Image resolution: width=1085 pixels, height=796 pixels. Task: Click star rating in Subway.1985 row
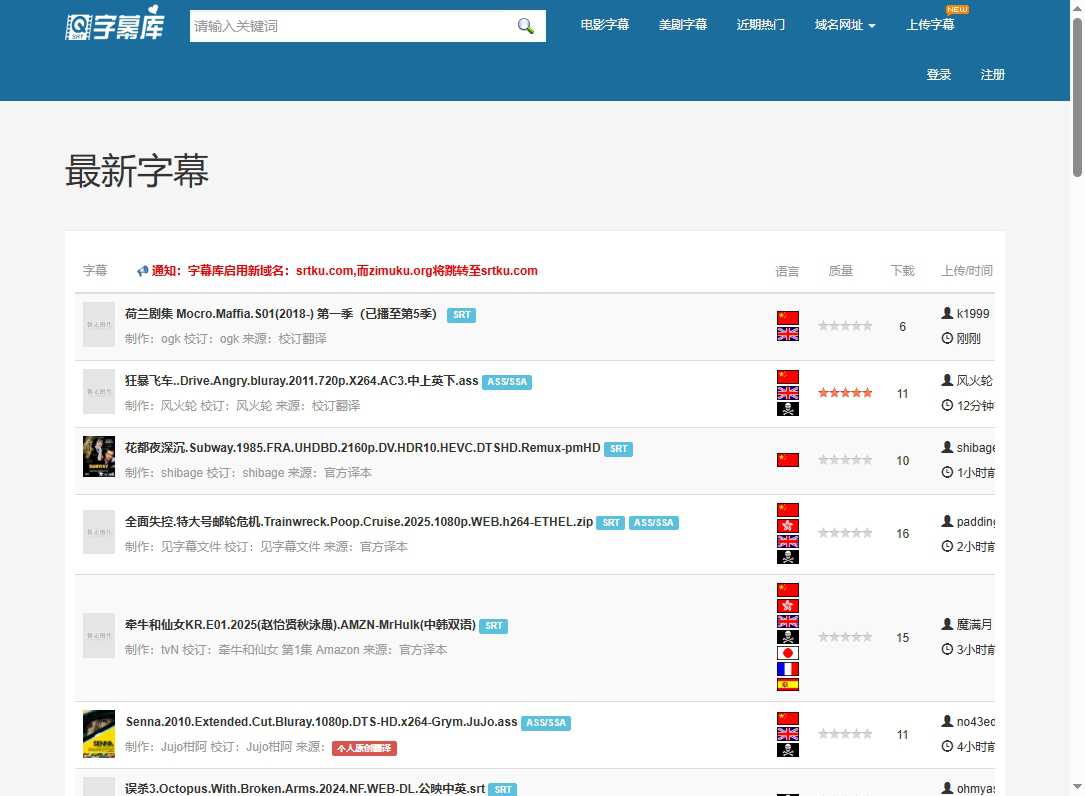point(845,460)
